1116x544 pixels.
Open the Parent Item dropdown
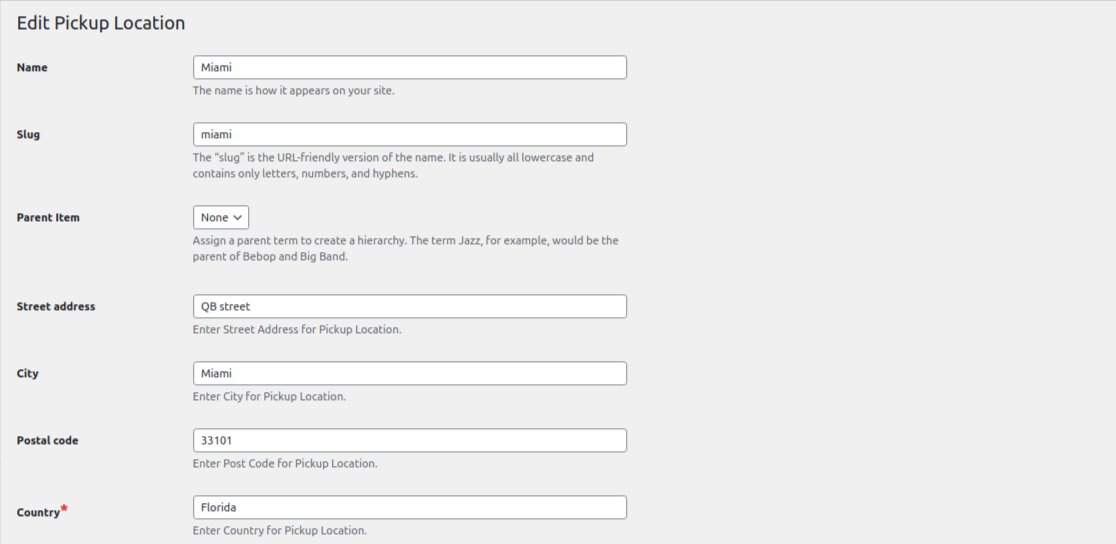click(x=221, y=217)
